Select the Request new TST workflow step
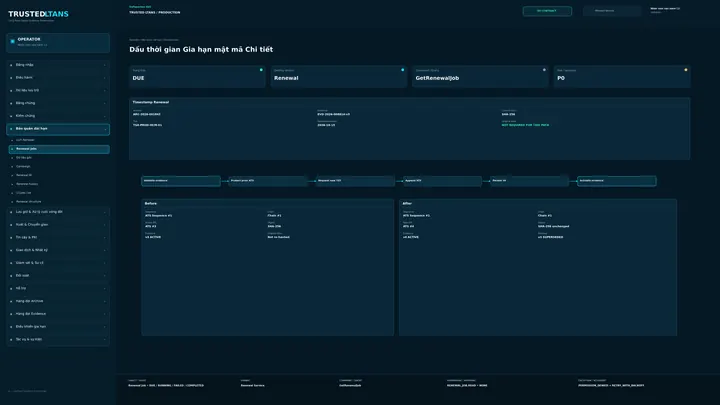The height and width of the screenshot is (405, 720). pos(355,181)
